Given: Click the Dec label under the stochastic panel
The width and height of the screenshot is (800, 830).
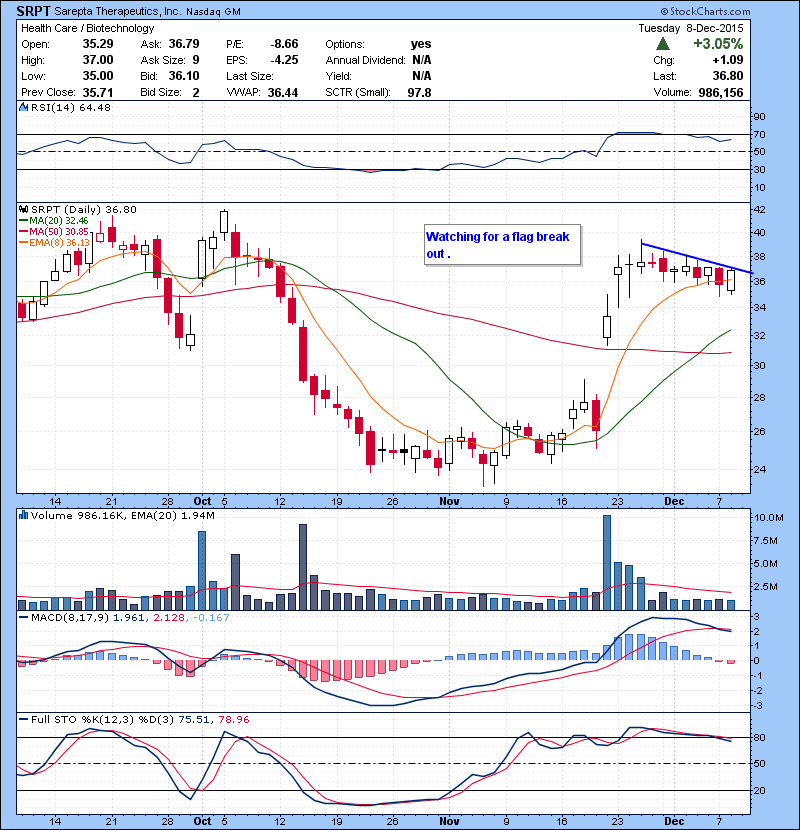Looking at the screenshot, I should (x=674, y=821).
